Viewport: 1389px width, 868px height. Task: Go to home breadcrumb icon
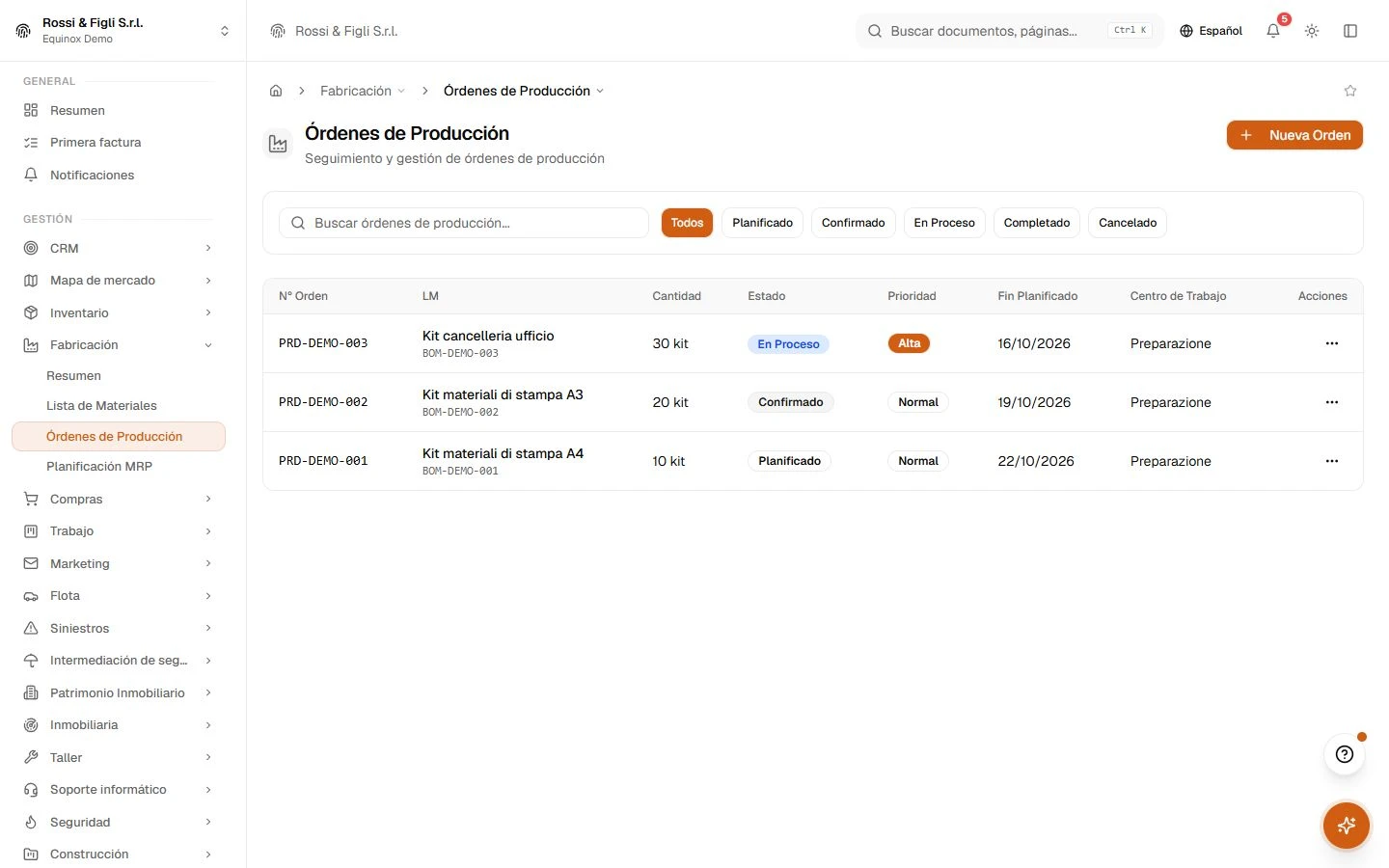coord(276,91)
